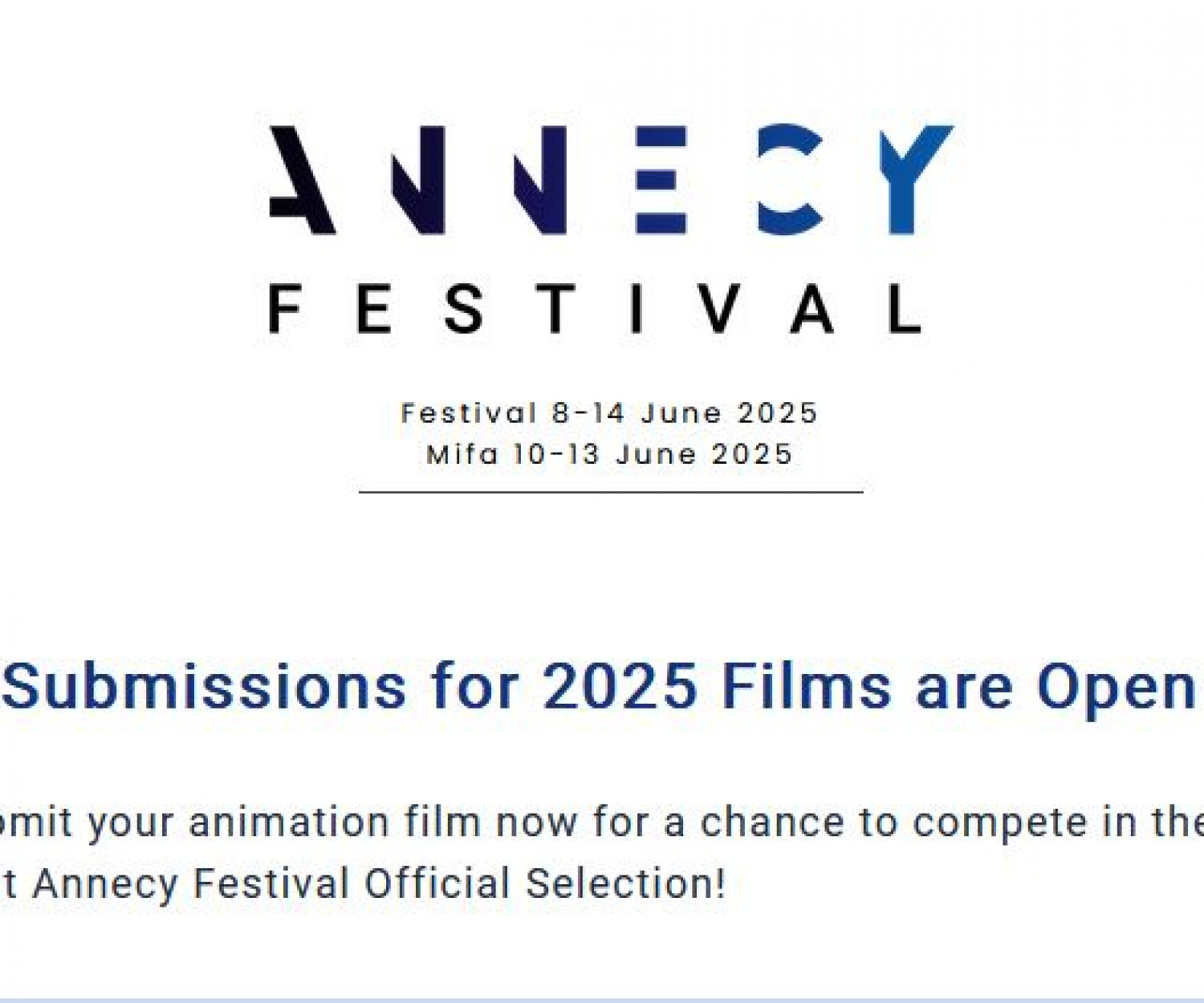The height and width of the screenshot is (1003, 1204).
Task: Click the Festival 8-14 June 2025 date
Action: tap(609, 413)
